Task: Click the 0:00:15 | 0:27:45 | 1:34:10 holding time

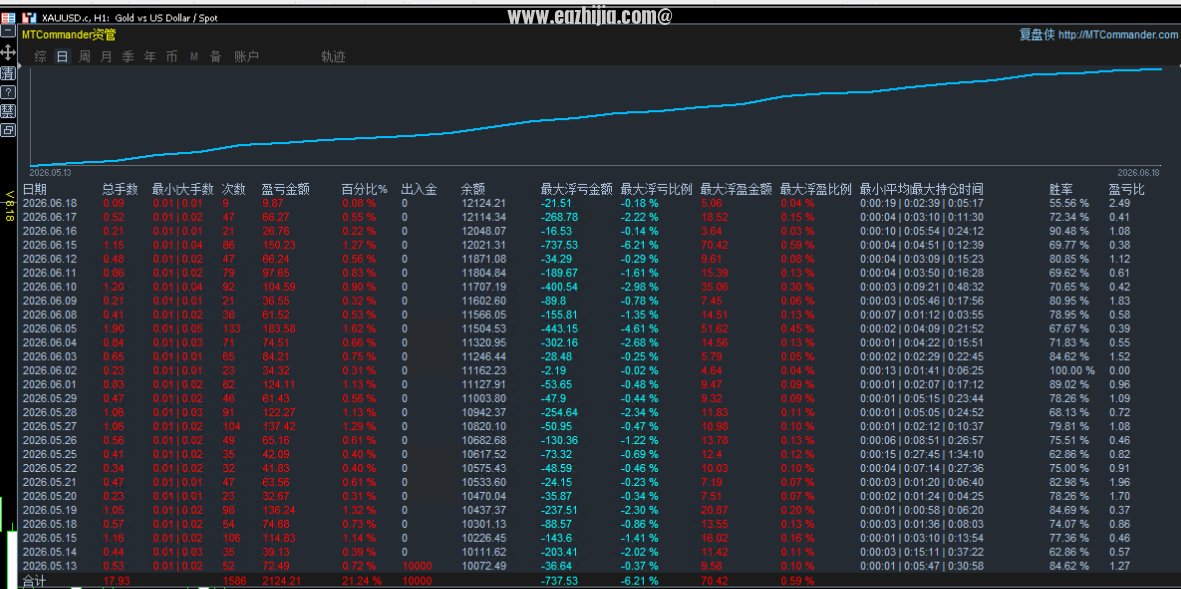Action: pyautogui.click(x=921, y=454)
